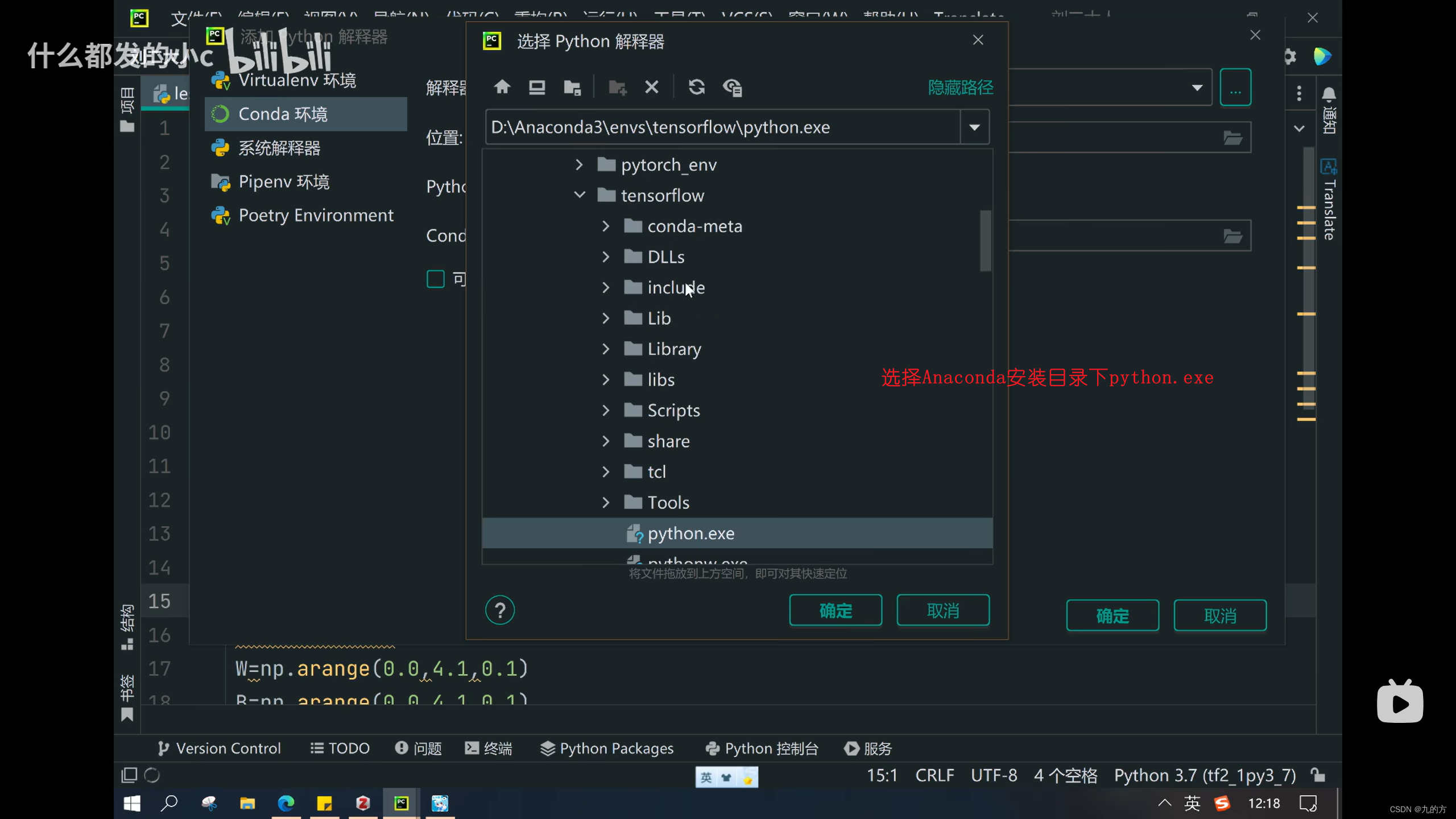Toggle the checkbox in add interpreter dialog
1456x819 pixels.
[x=435, y=279]
